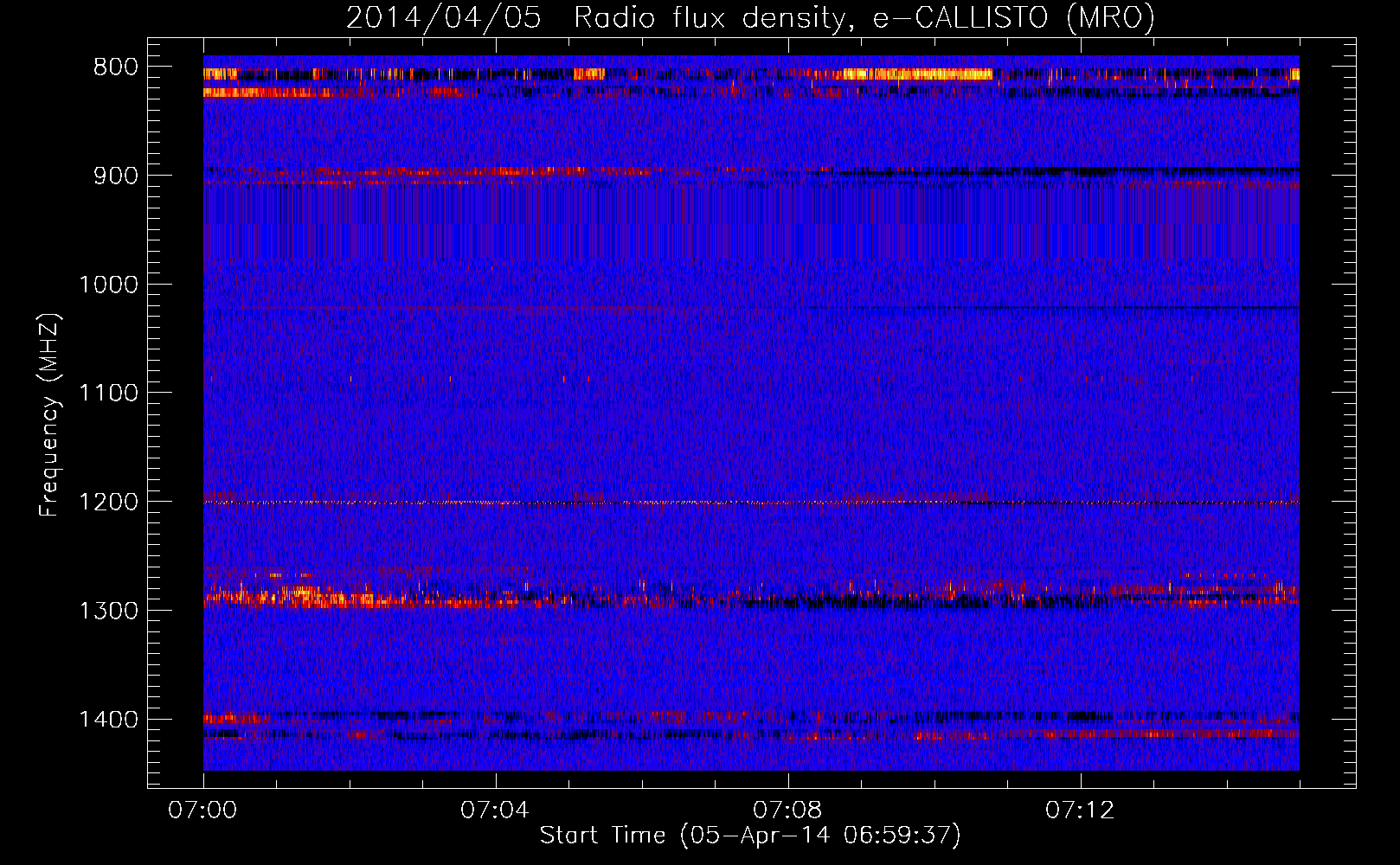This screenshot has height=865, width=1400.
Task: Click the 1000 frequency tick label
Action: [x=109, y=285]
